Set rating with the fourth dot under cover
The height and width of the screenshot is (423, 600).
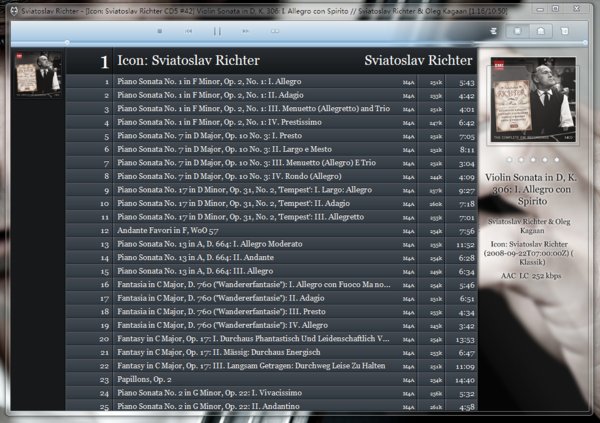pos(545,159)
